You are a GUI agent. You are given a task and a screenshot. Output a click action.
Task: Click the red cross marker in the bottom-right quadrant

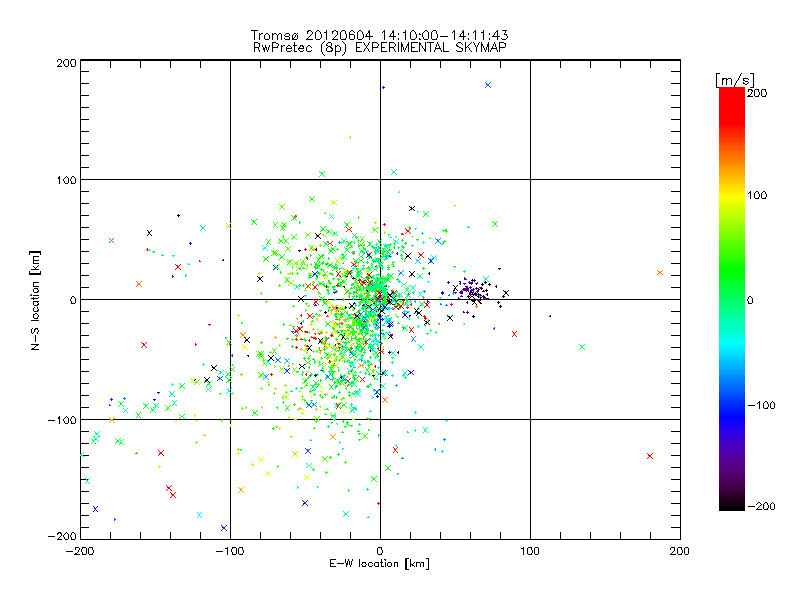tap(650, 456)
